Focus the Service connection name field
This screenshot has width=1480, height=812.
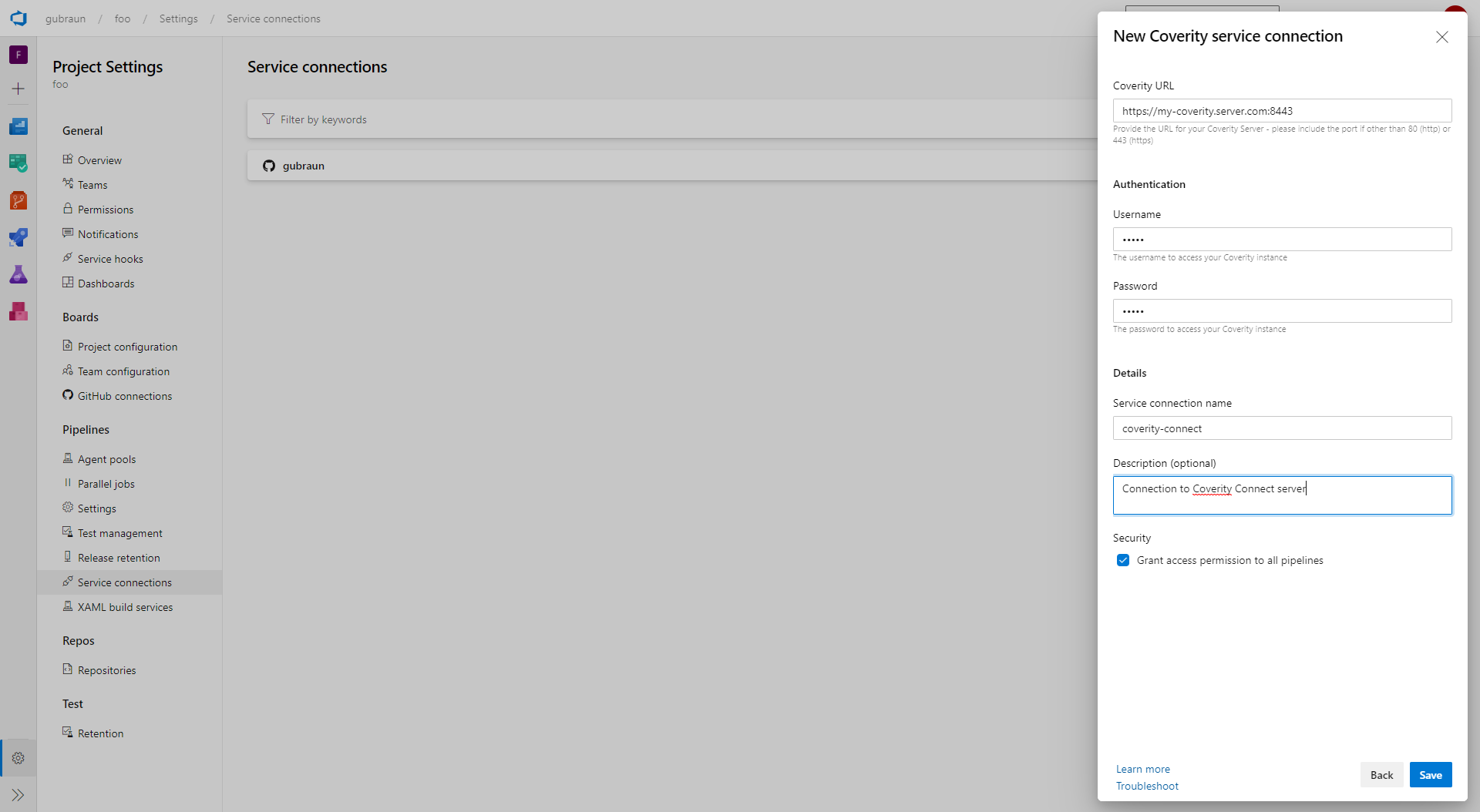[1282, 428]
